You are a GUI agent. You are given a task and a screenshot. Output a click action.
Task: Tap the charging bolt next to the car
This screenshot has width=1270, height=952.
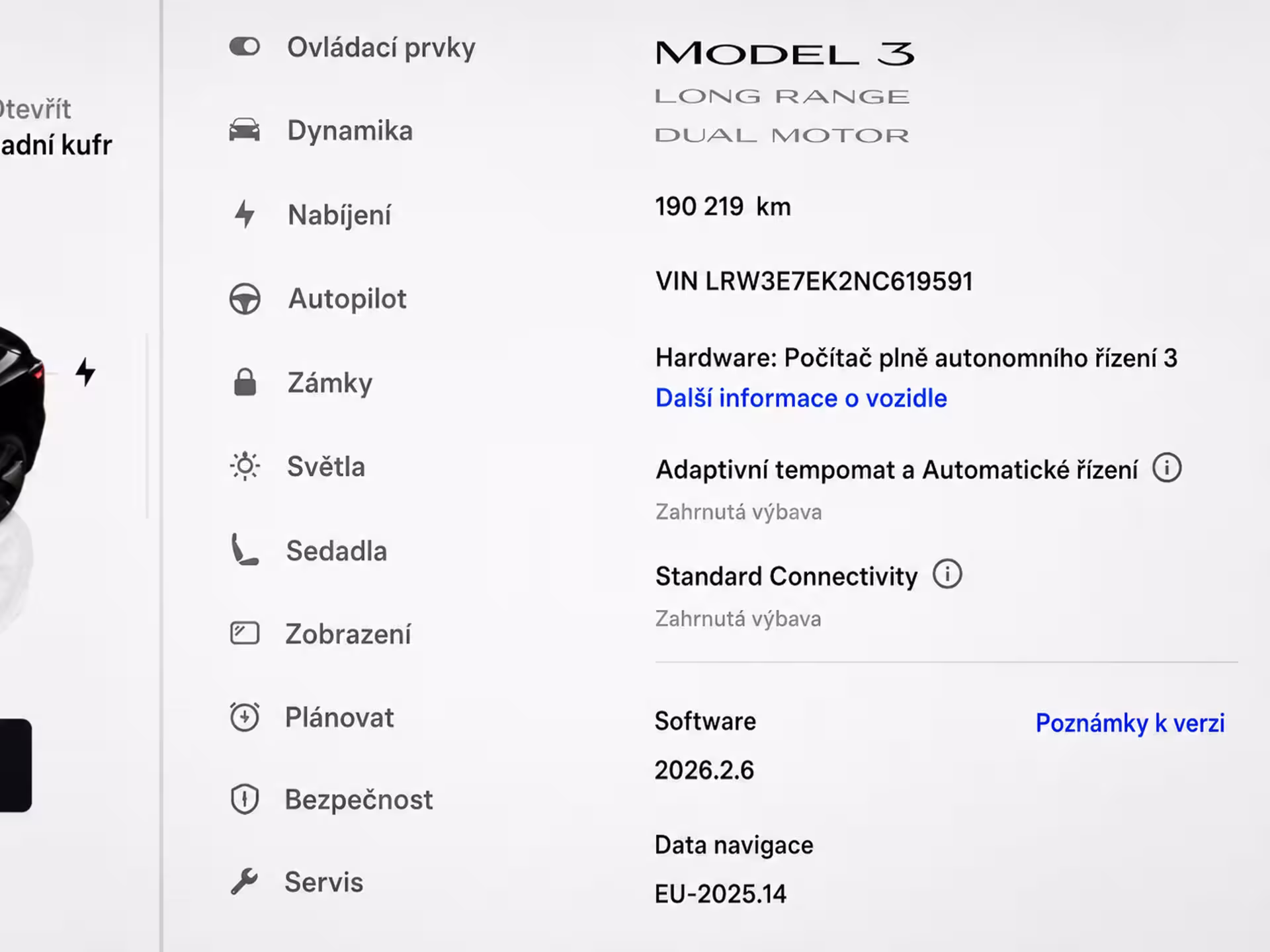(x=85, y=372)
